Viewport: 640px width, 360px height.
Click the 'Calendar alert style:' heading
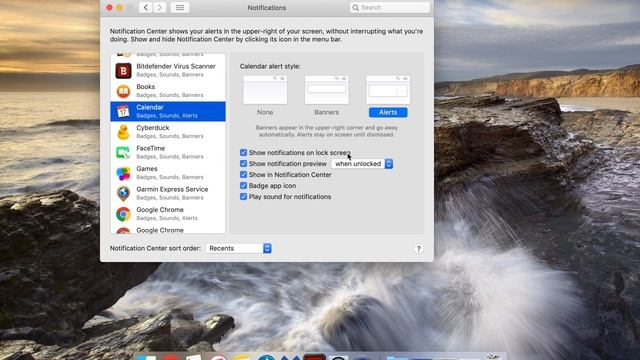[270, 66]
